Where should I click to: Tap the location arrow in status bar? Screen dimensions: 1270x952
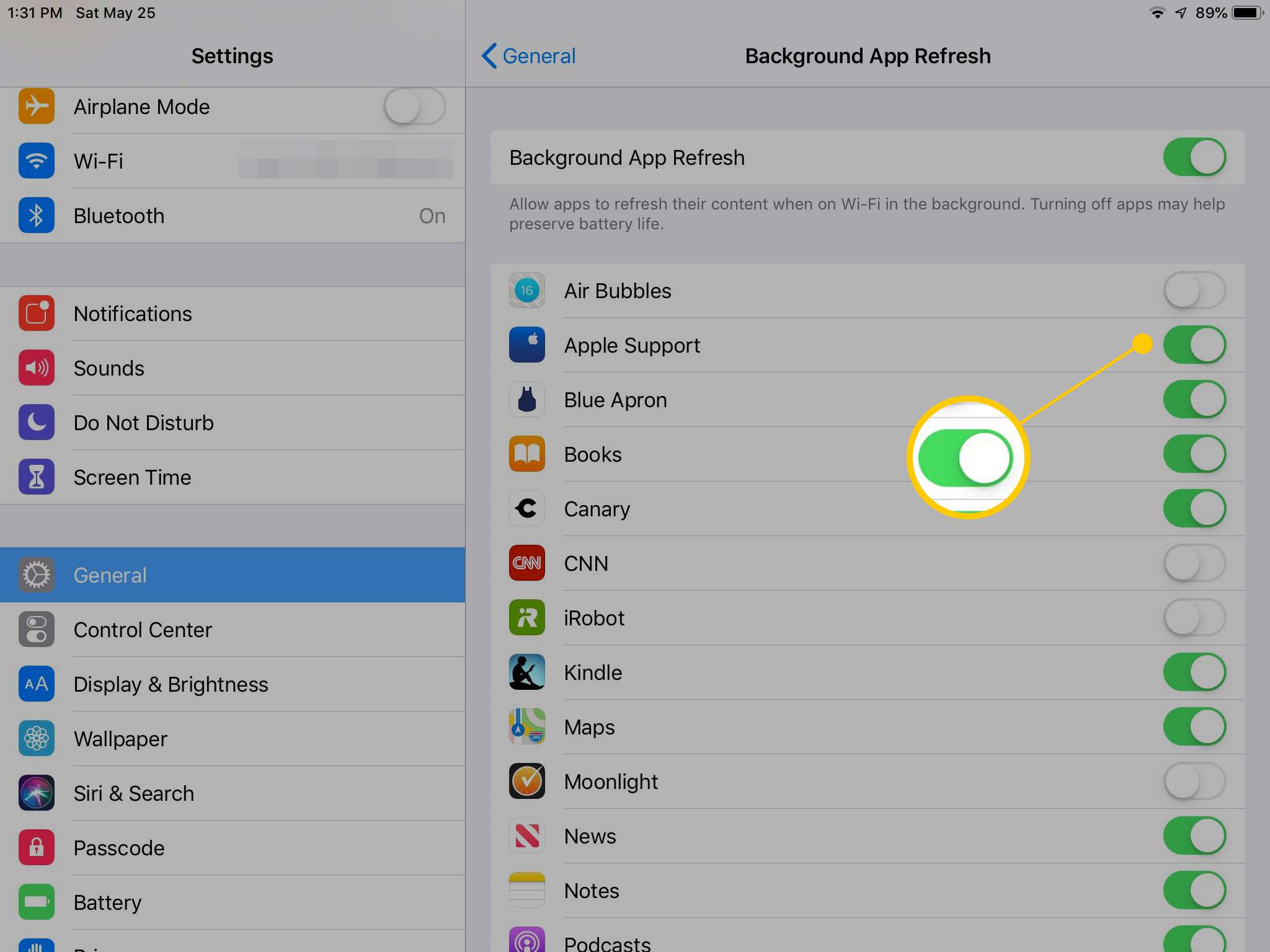pos(1181,13)
